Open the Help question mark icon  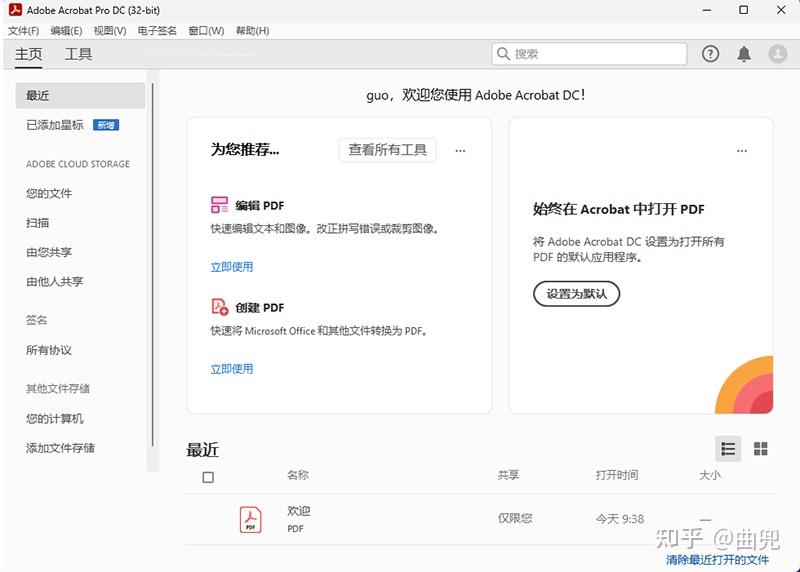(x=710, y=54)
